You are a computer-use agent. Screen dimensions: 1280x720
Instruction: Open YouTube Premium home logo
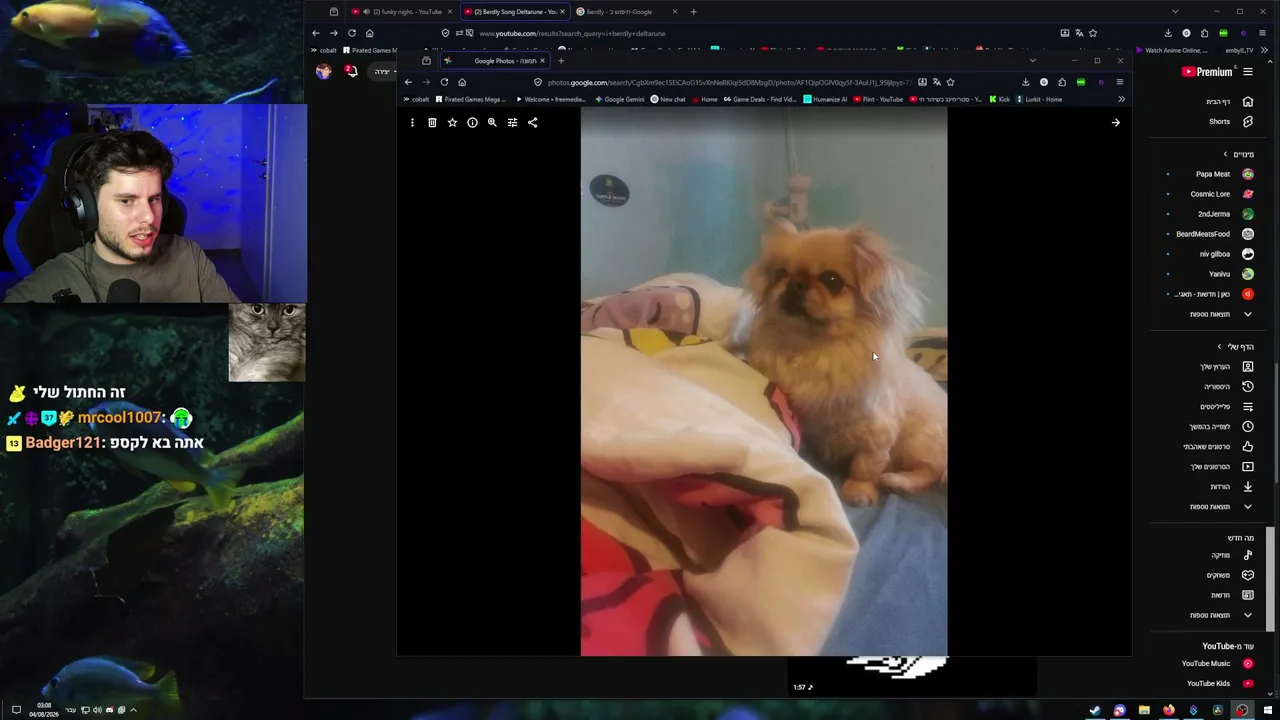(x=1207, y=72)
